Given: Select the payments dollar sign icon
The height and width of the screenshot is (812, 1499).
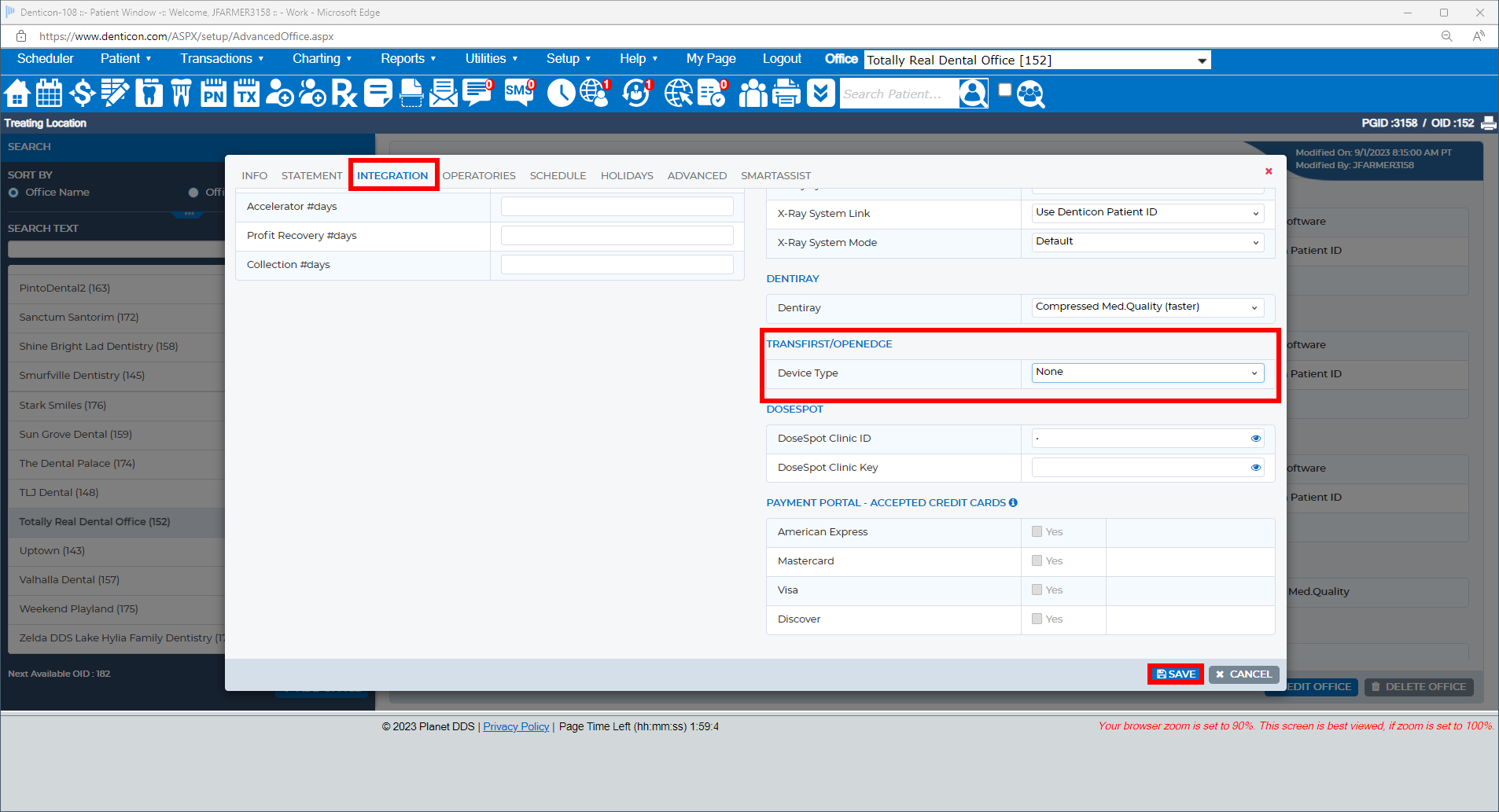Looking at the screenshot, I should [x=82, y=94].
